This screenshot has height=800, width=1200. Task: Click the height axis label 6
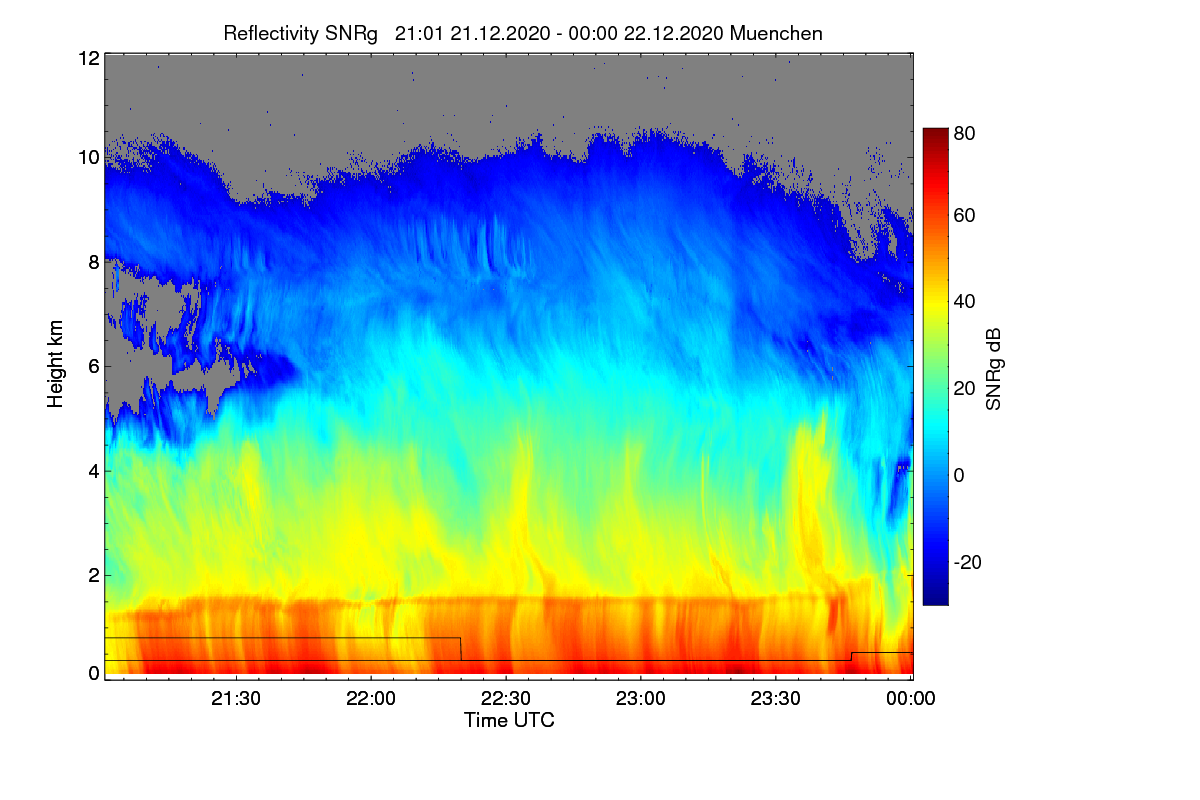(x=93, y=366)
